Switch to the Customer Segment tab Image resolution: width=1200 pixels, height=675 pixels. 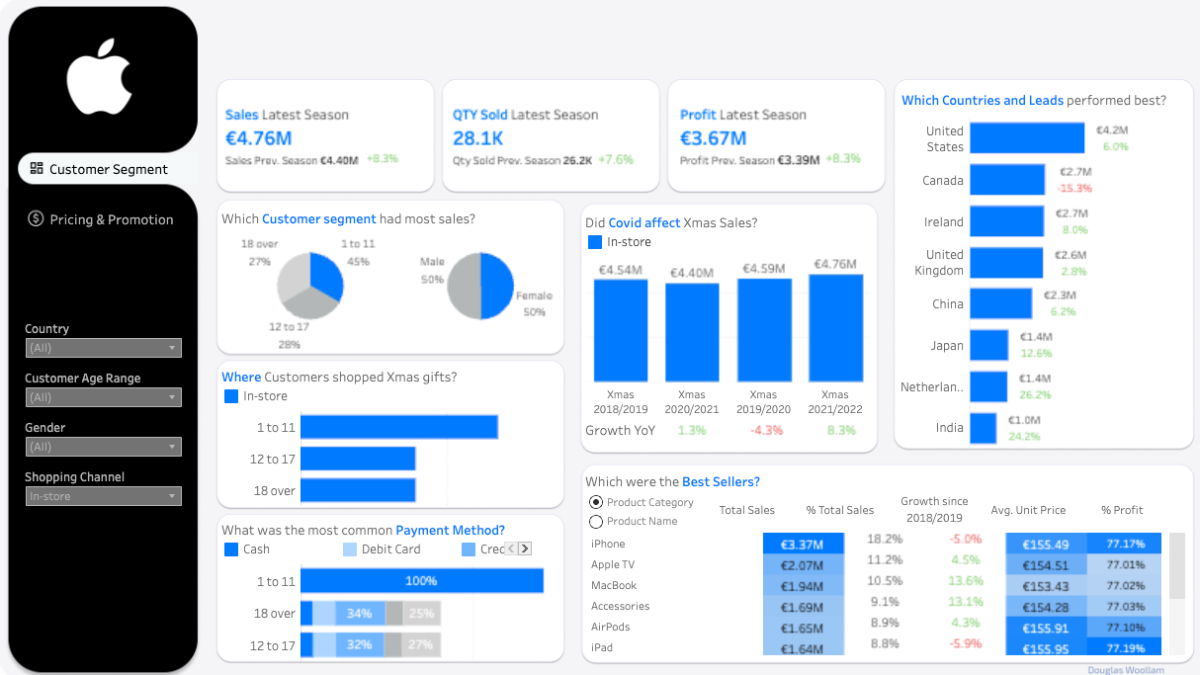pos(108,169)
